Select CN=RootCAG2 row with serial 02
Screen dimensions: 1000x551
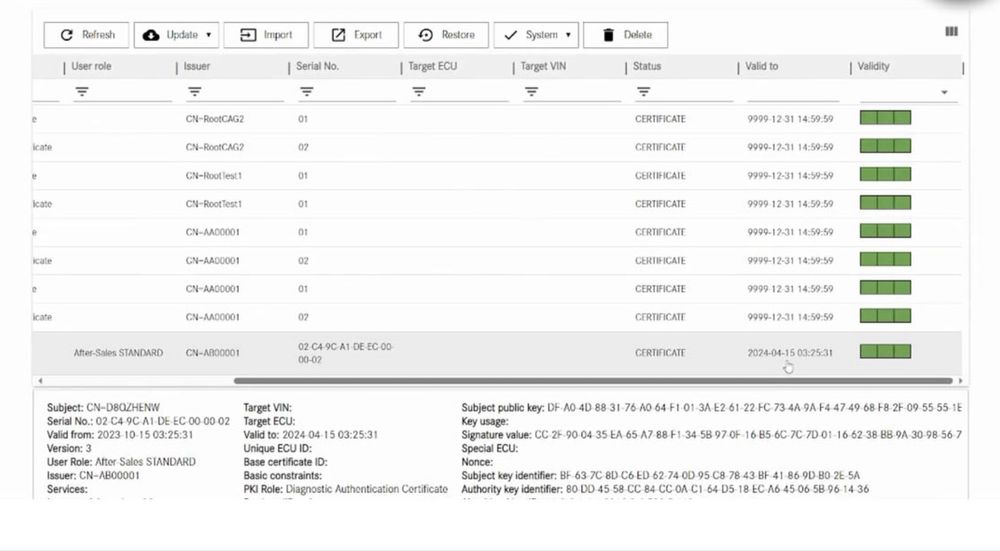click(x=497, y=147)
